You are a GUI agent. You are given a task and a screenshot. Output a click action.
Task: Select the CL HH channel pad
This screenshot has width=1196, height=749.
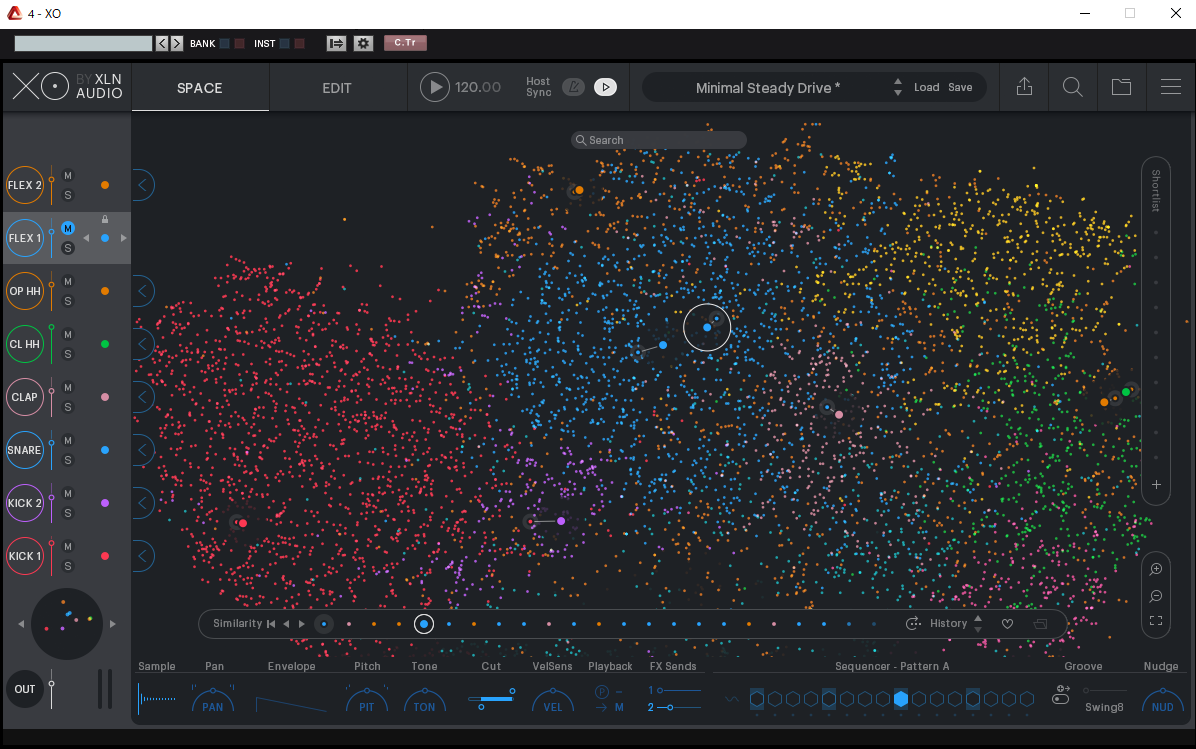click(25, 344)
